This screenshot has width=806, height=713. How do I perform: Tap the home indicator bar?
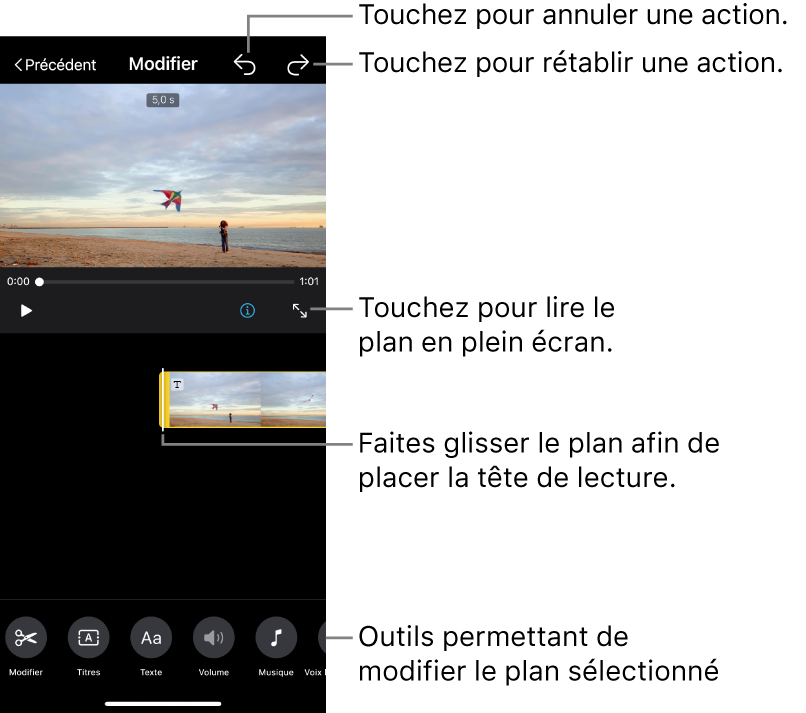pos(163,704)
